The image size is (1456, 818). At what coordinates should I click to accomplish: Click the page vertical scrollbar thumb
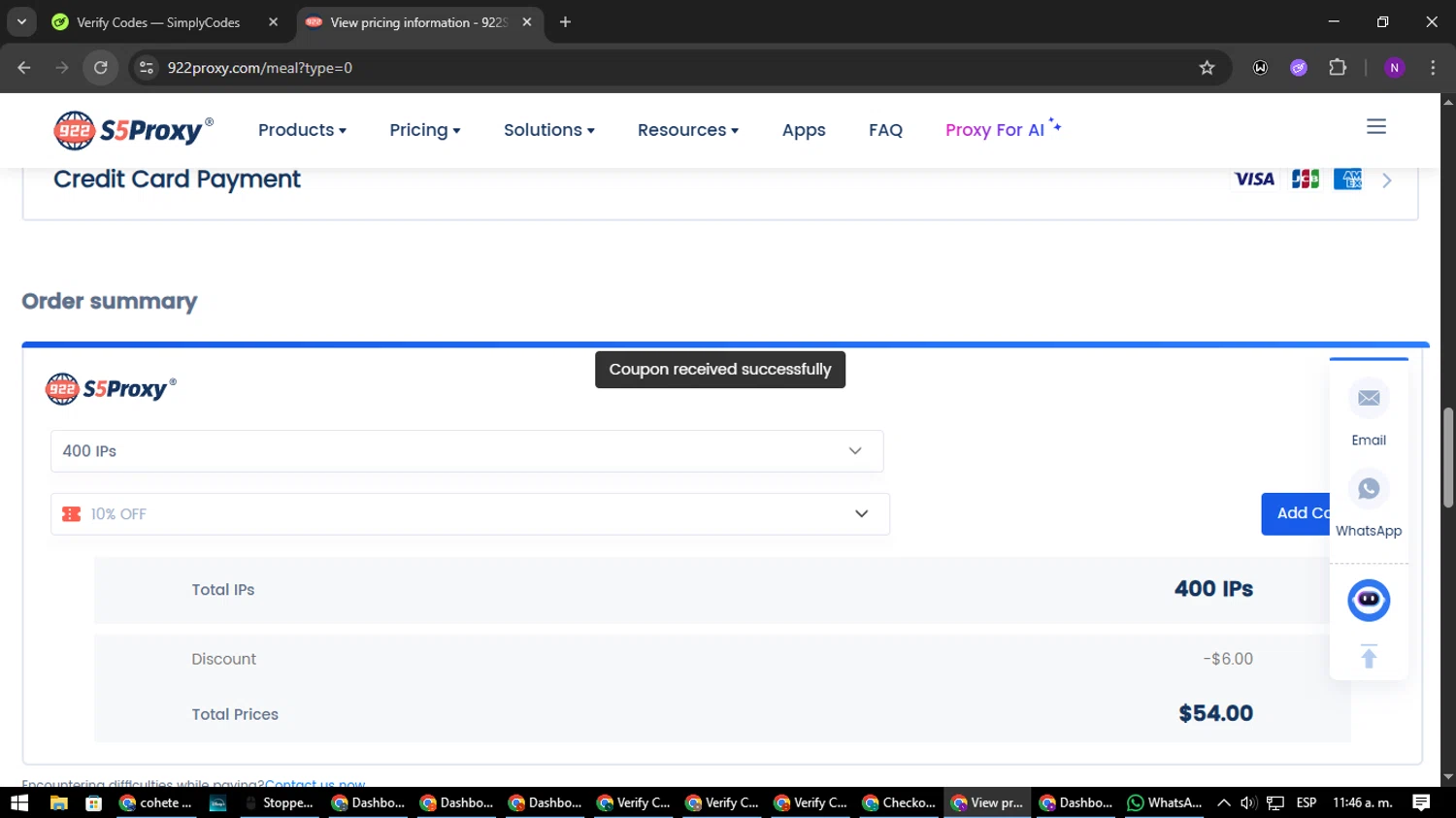click(1448, 457)
